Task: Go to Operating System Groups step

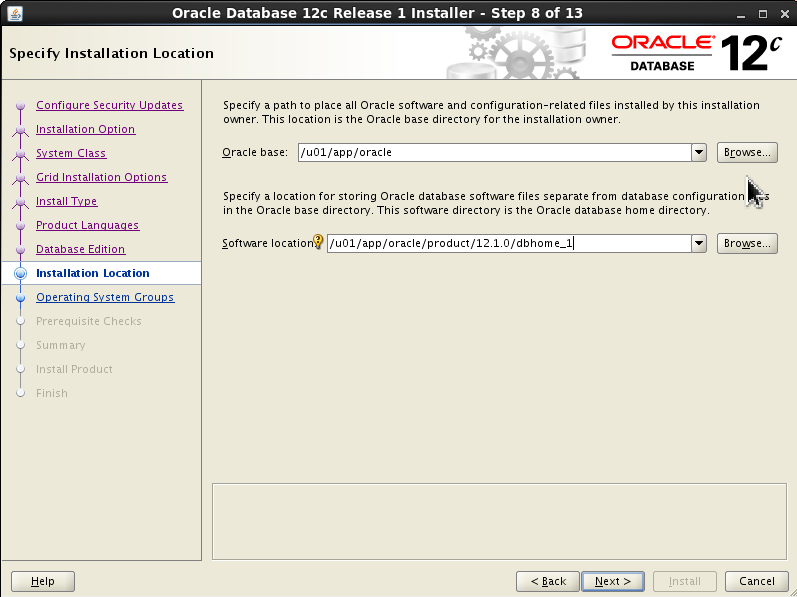Action: coord(105,297)
